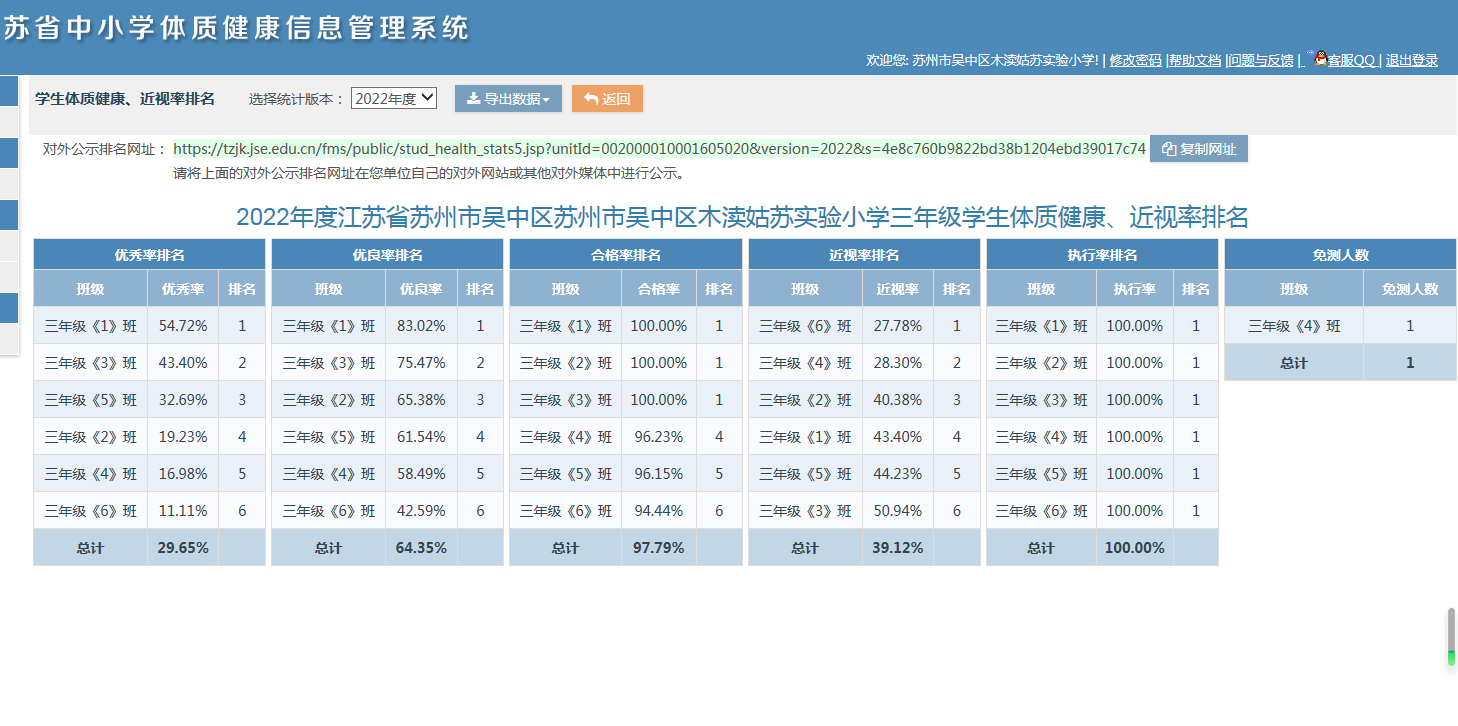Viewport: 1458px width, 726px height.
Task: Click the 客服QQ link
Action: click(x=1352, y=60)
